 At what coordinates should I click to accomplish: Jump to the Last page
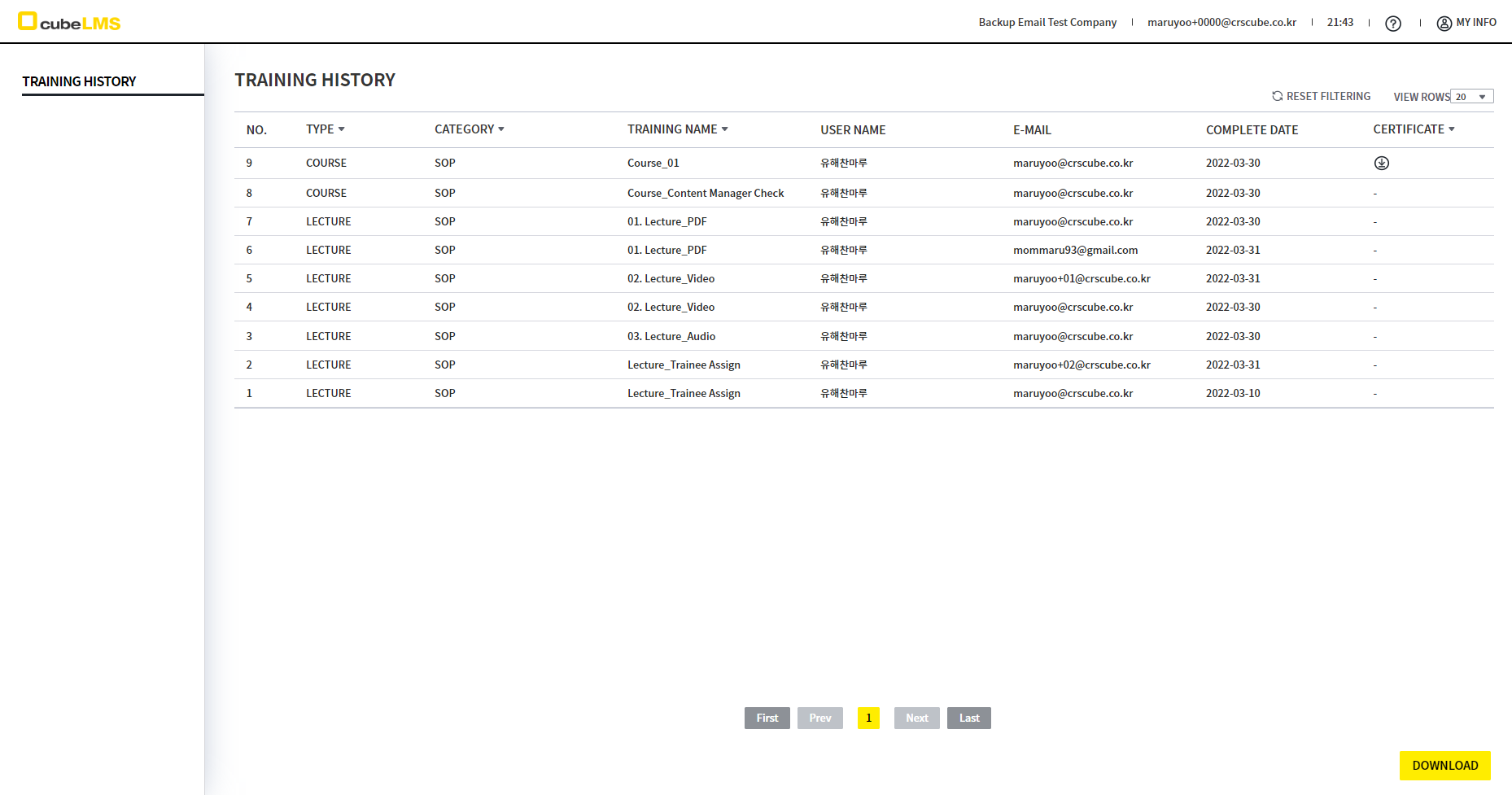point(968,718)
